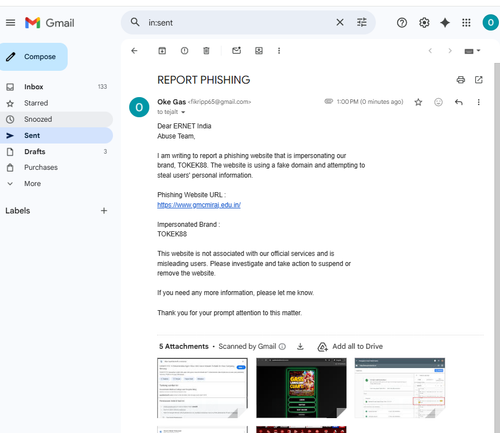Open the dark casino attachment thumbnail

[x=301, y=388]
